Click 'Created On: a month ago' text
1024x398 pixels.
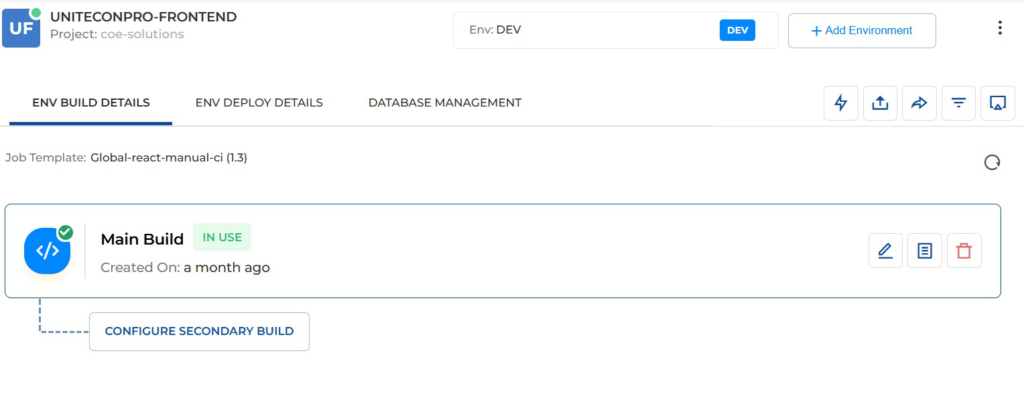(x=185, y=267)
